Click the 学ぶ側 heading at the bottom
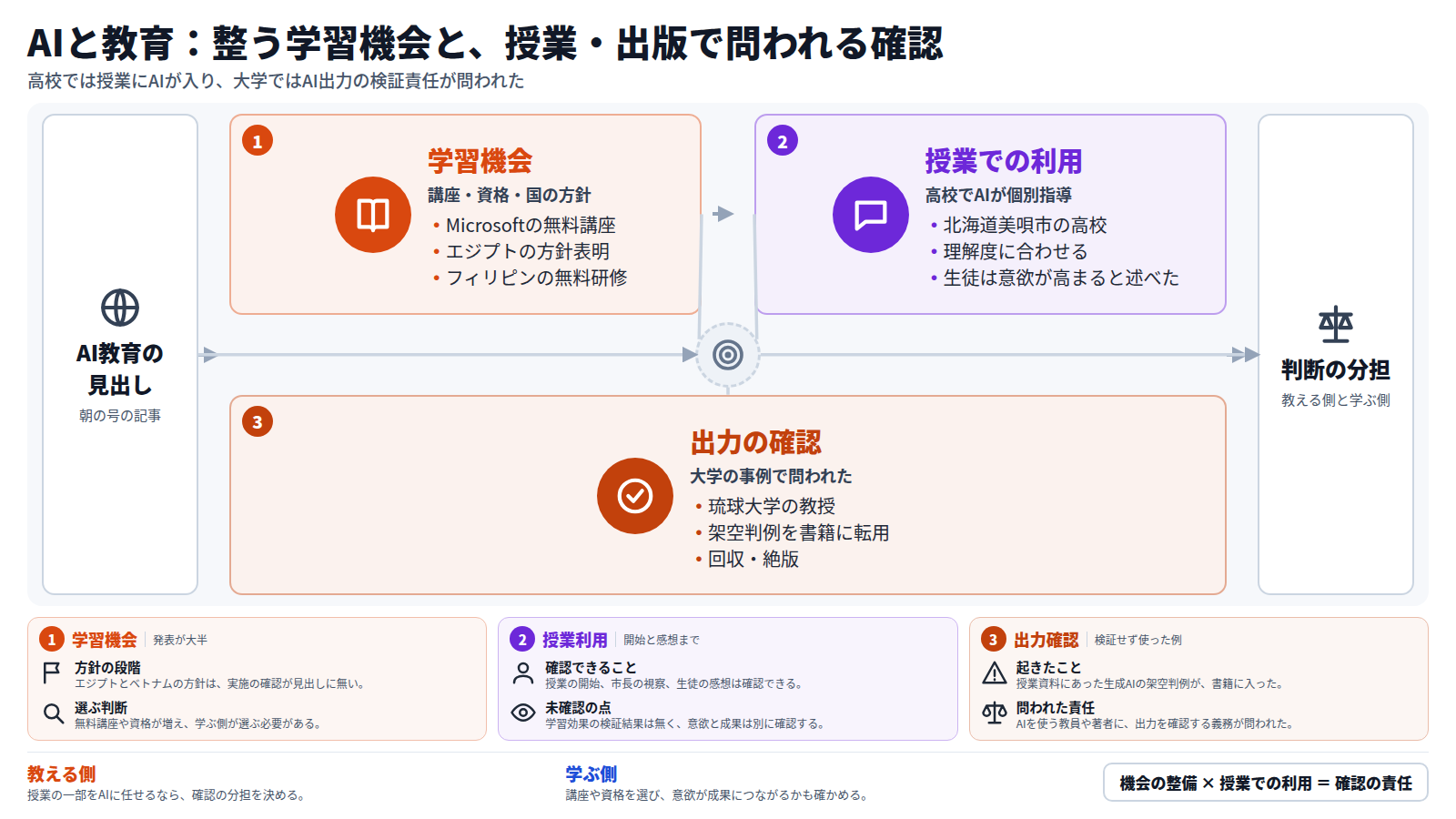This screenshot has width=1456, height=819. coord(591,773)
